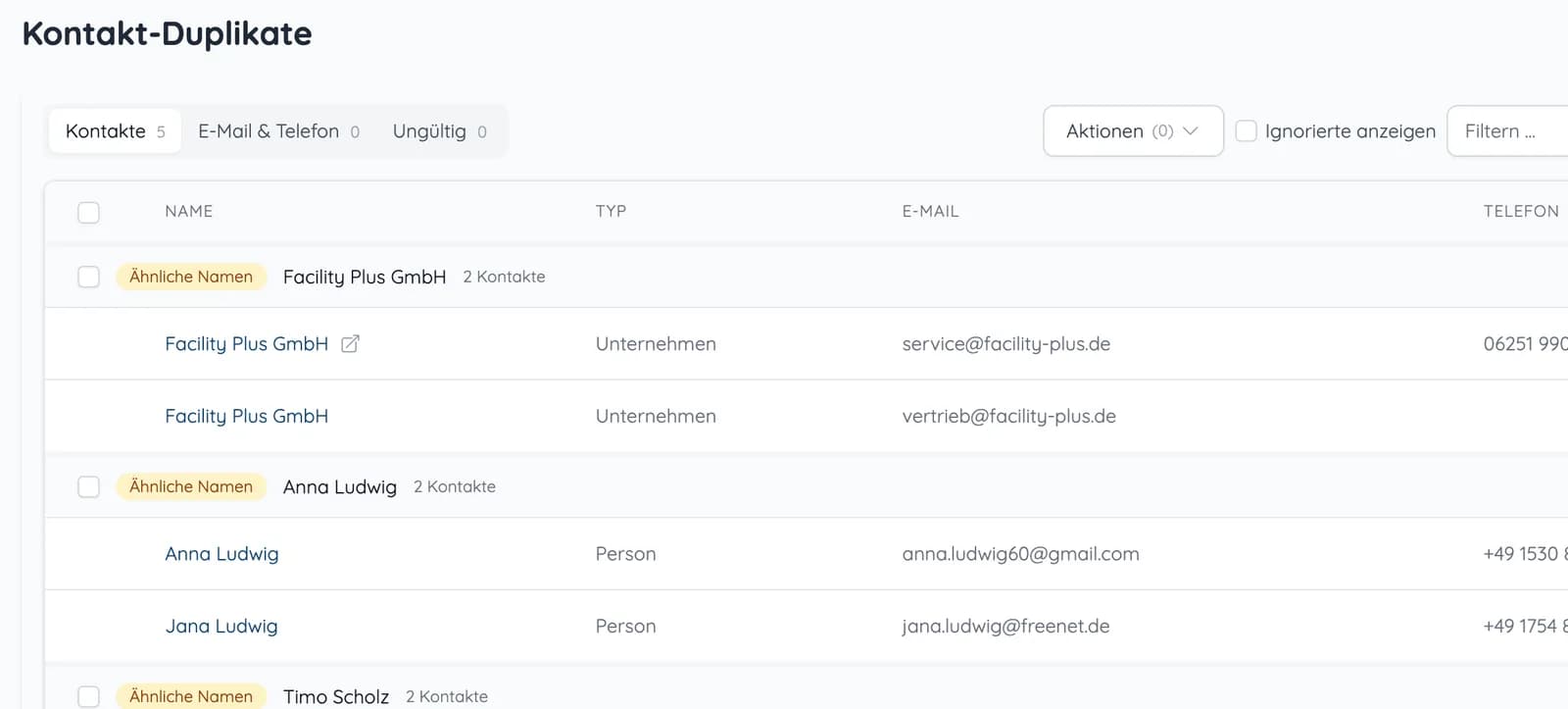The image size is (1568, 709).
Task: Select the Anna Ludwig duplicate group checkbox
Action: (x=88, y=486)
